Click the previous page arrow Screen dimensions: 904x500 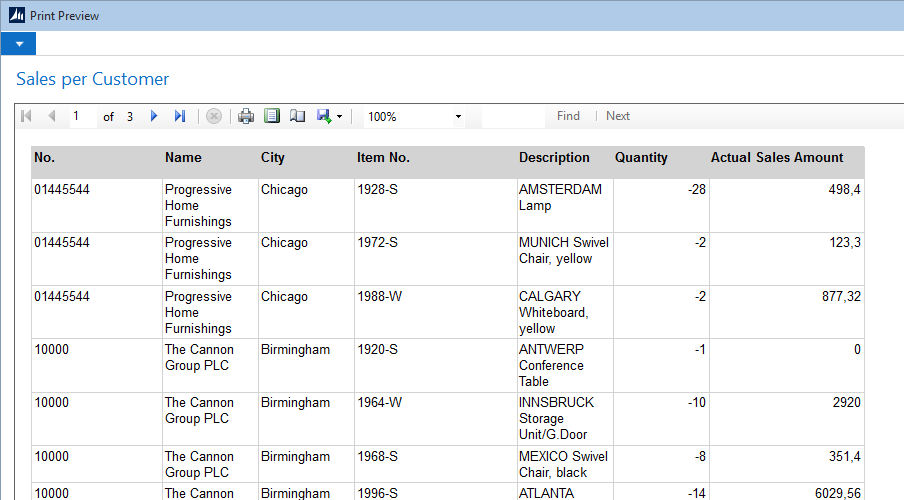pyautogui.click(x=51, y=116)
